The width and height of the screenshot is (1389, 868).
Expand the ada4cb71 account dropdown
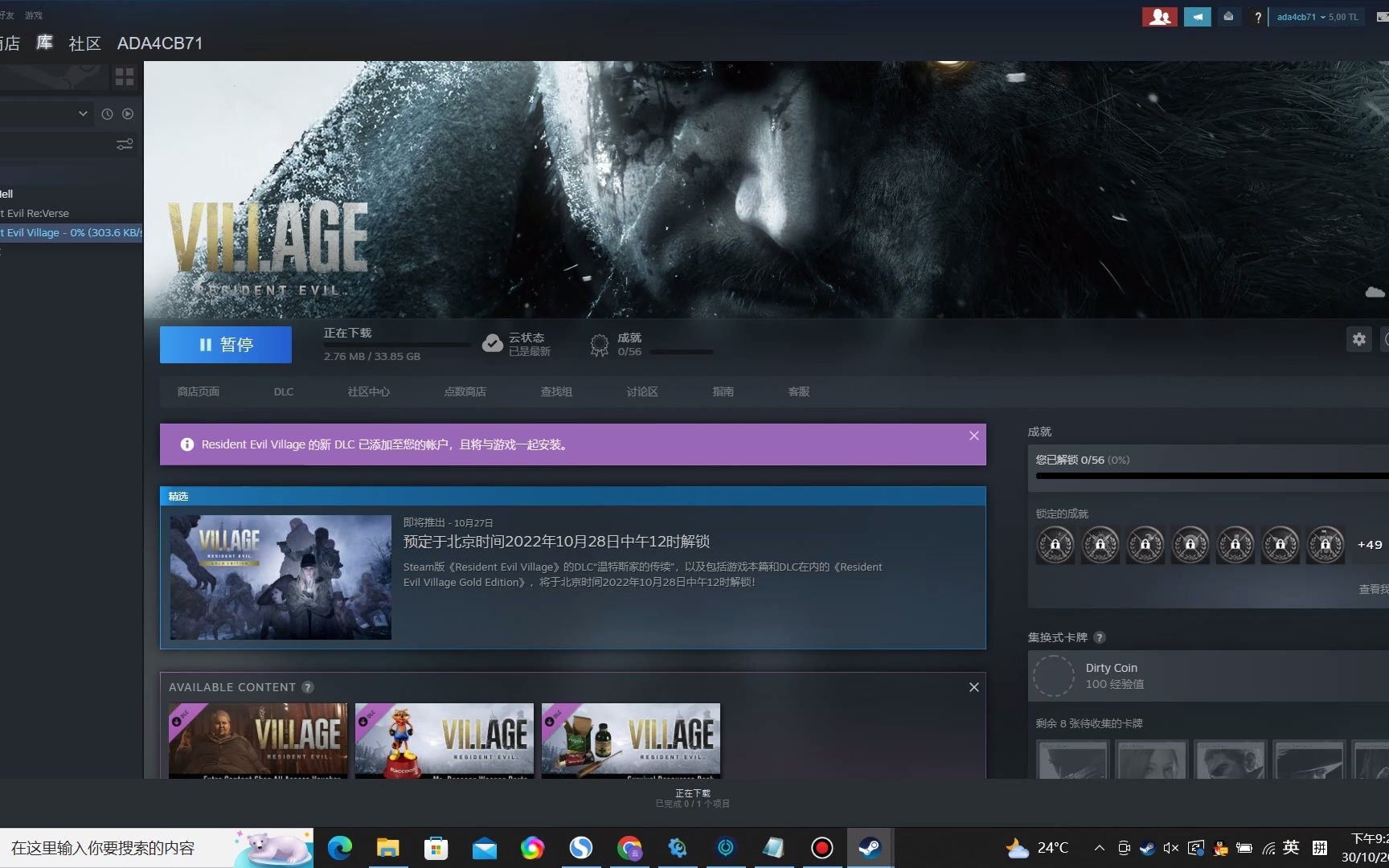(x=1317, y=17)
